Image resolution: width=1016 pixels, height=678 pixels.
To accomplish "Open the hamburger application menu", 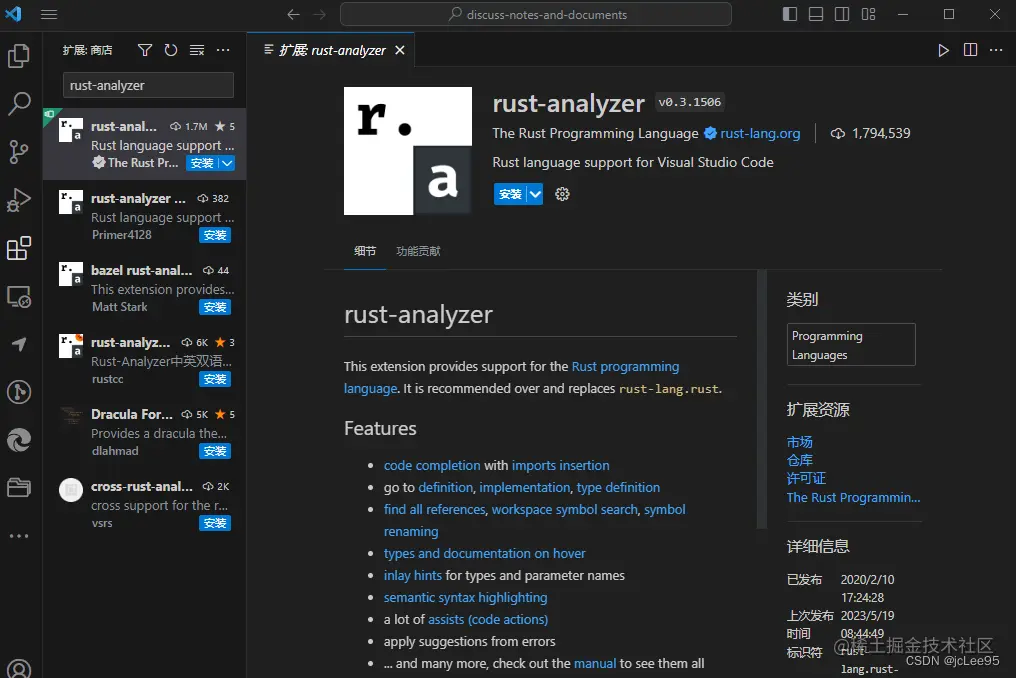I will click(x=49, y=14).
